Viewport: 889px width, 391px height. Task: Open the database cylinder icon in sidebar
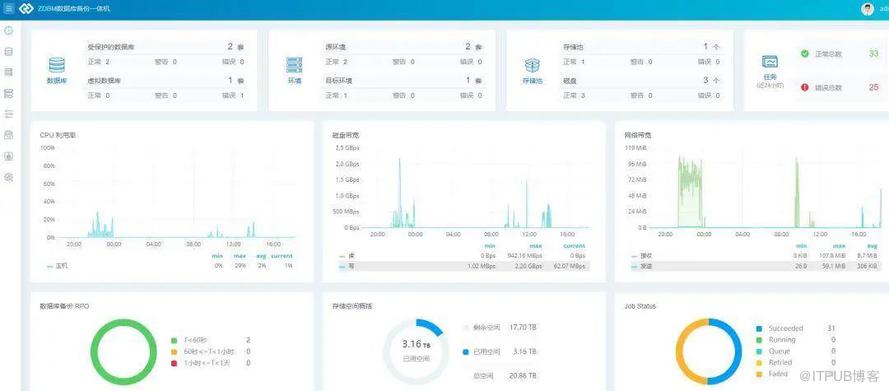(9, 52)
